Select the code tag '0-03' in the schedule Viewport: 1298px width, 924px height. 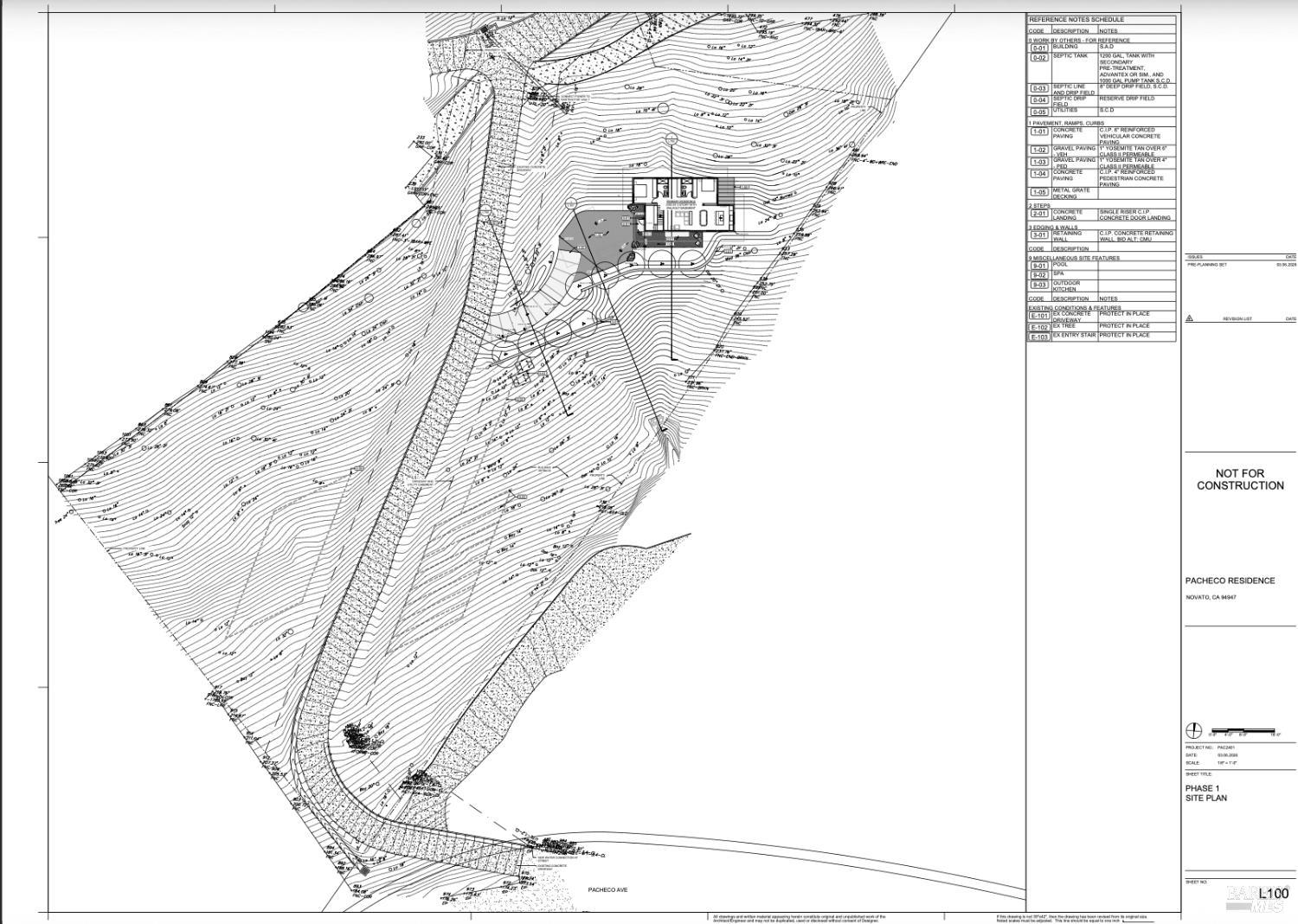pos(1039,89)
